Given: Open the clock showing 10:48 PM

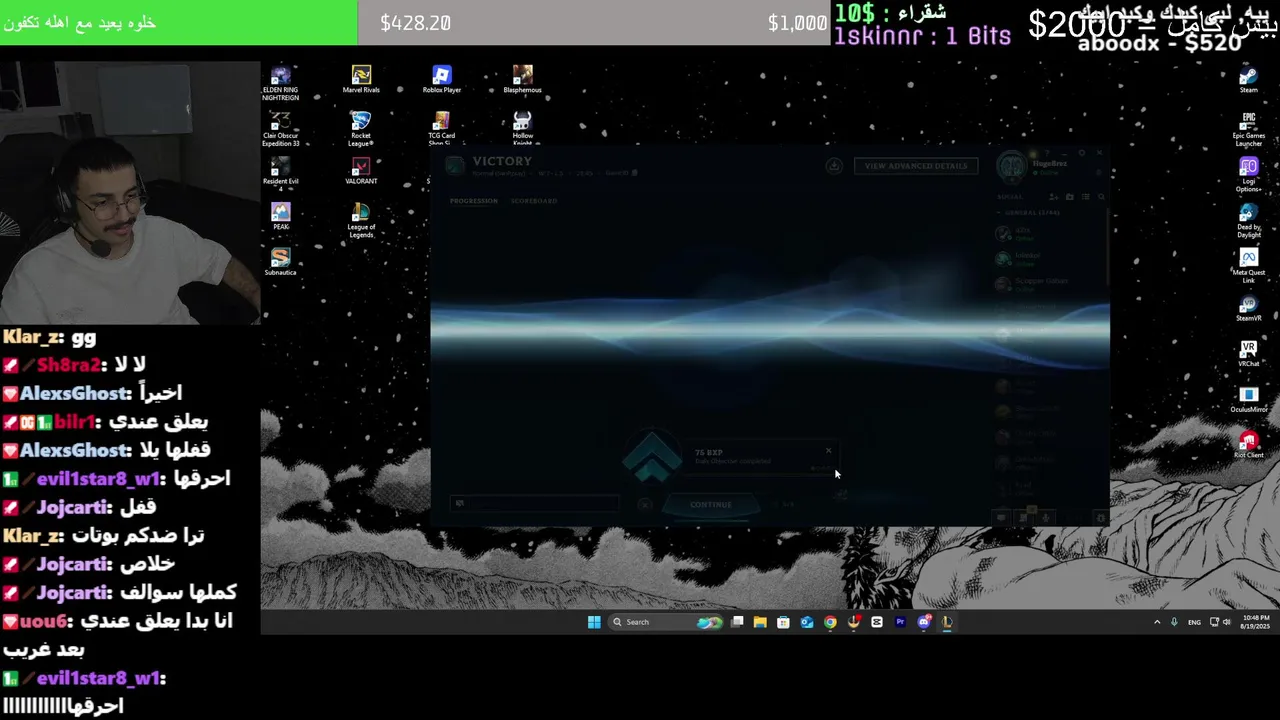Looking at the screenshot, I should point(1255,622).
